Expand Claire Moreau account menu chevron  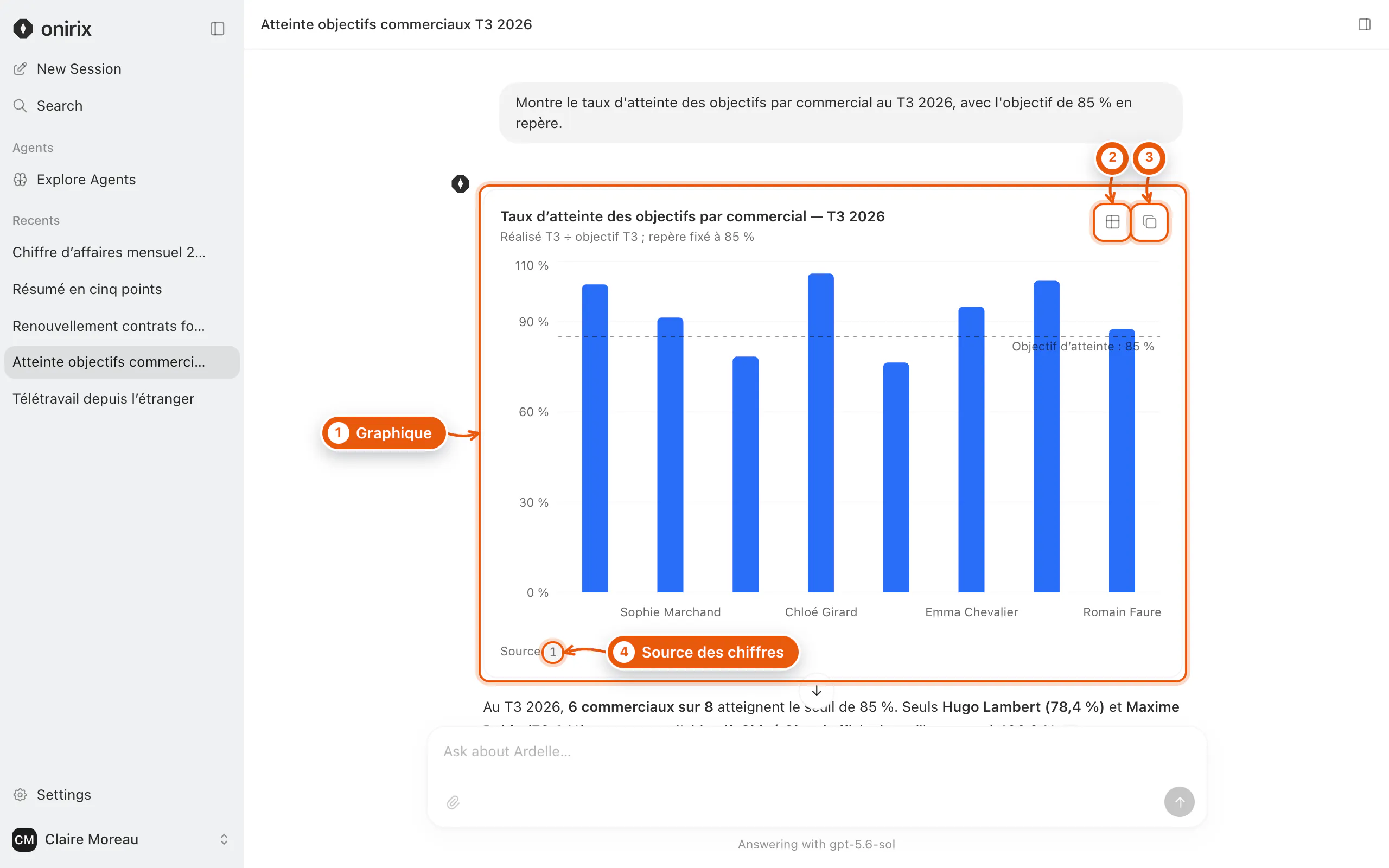click(x=224, y=839)
